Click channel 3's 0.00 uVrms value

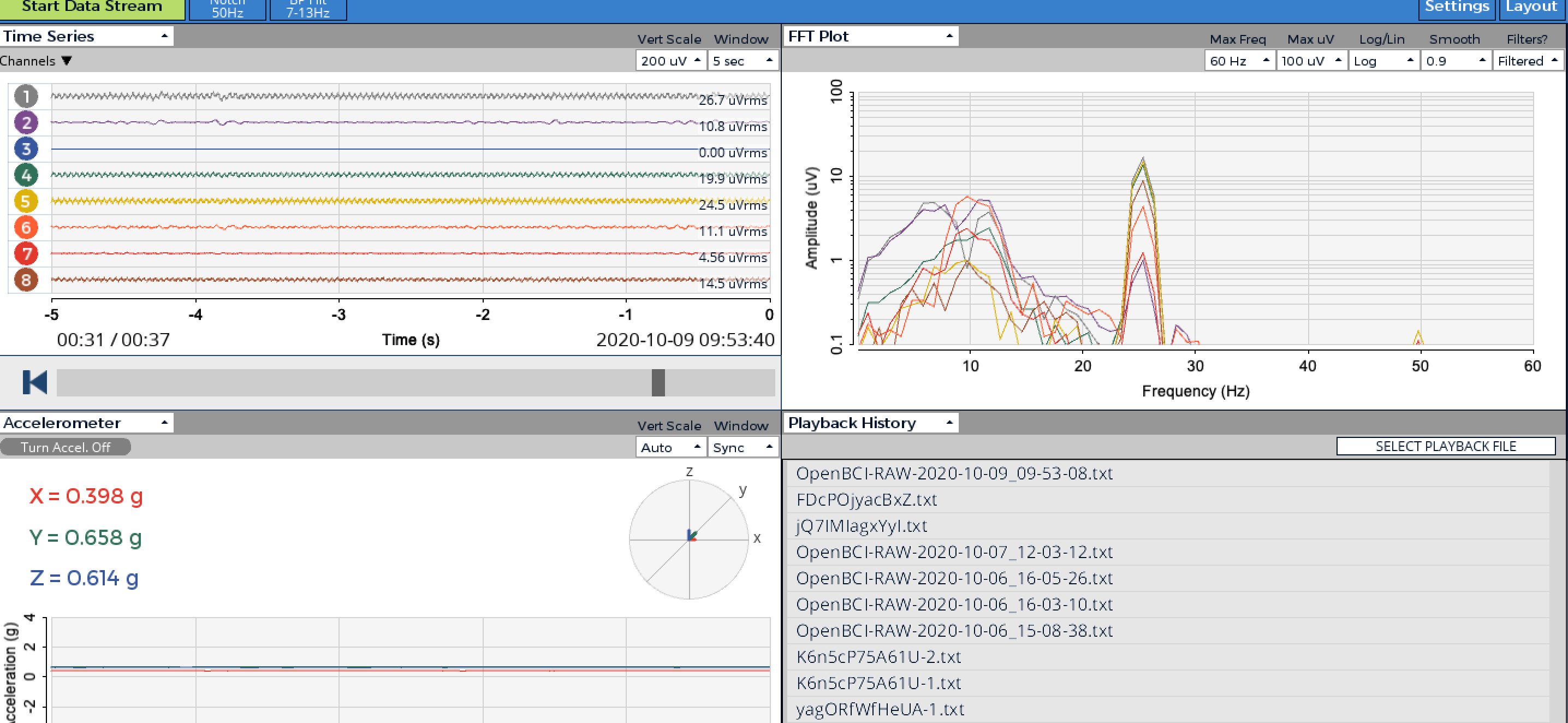733,152
